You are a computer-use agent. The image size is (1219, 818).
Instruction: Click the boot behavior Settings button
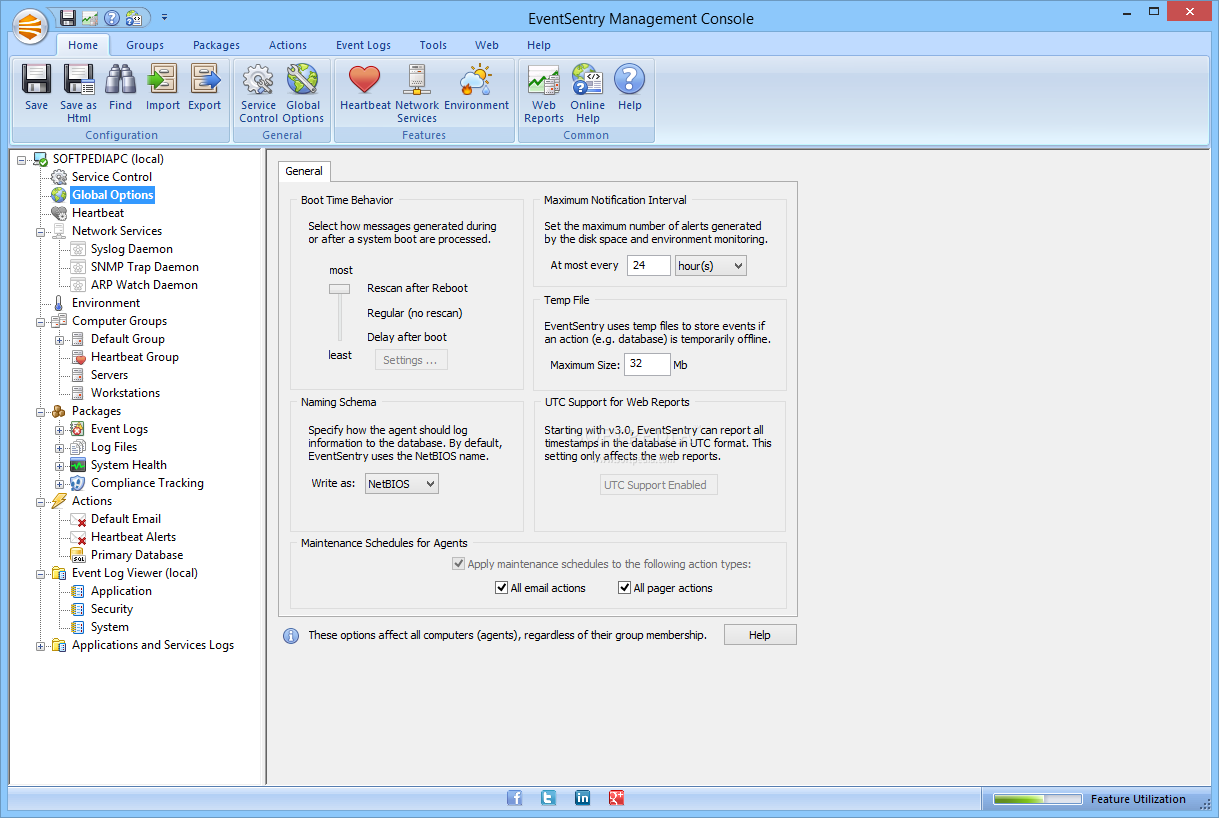coord(410,360)
